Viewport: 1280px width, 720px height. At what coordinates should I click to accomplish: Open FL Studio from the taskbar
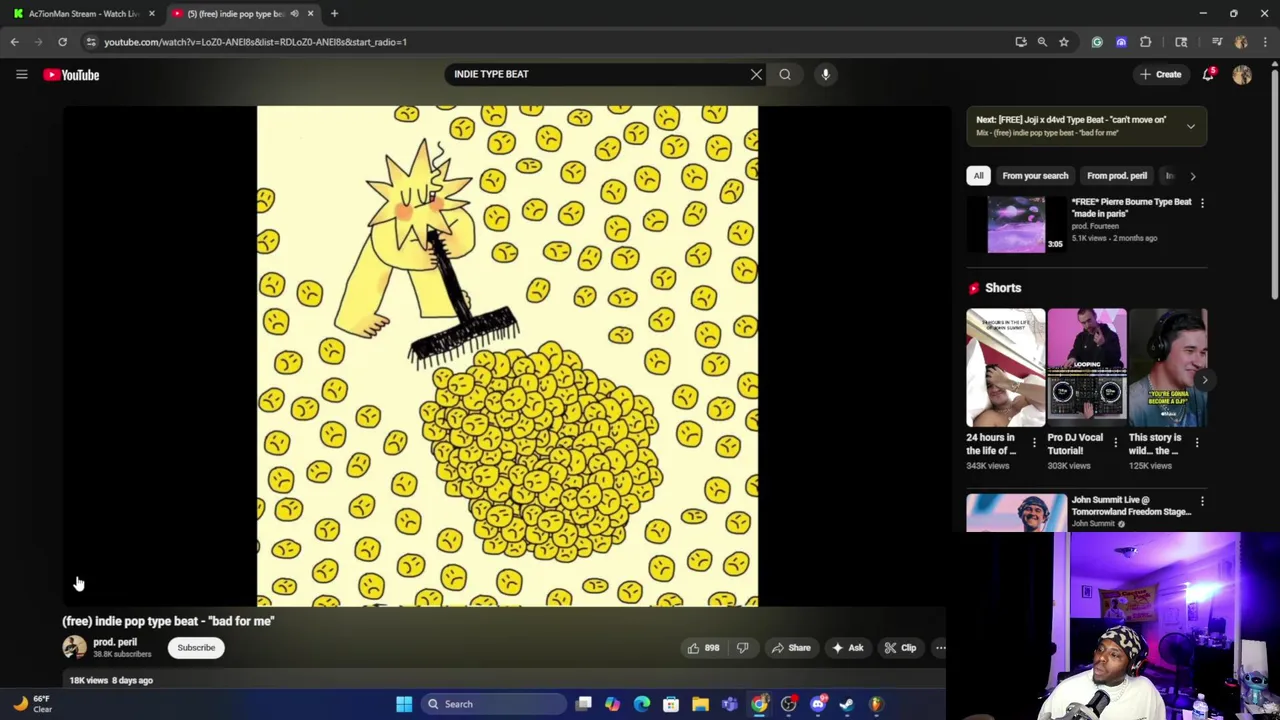pos(876,704)
